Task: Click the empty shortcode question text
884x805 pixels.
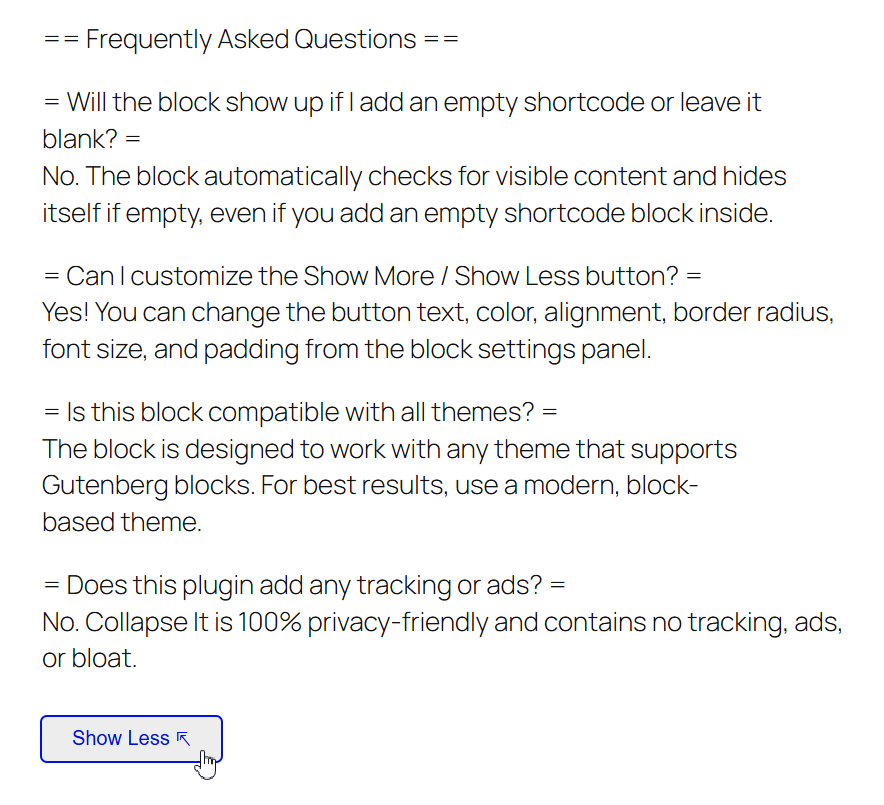Action: click(x=402, y=121)
